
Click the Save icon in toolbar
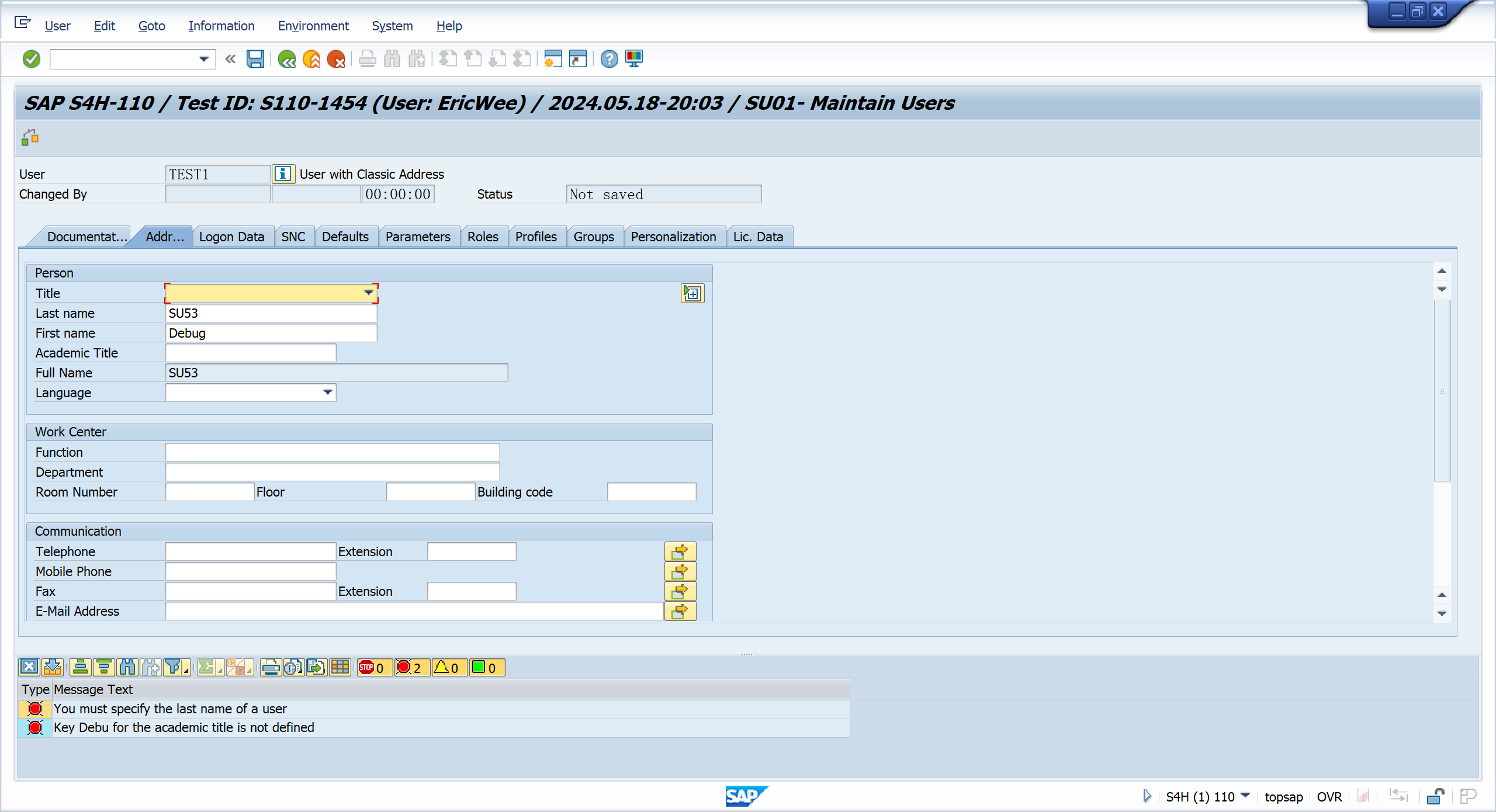pyautogui.click(x=255, y=59)
